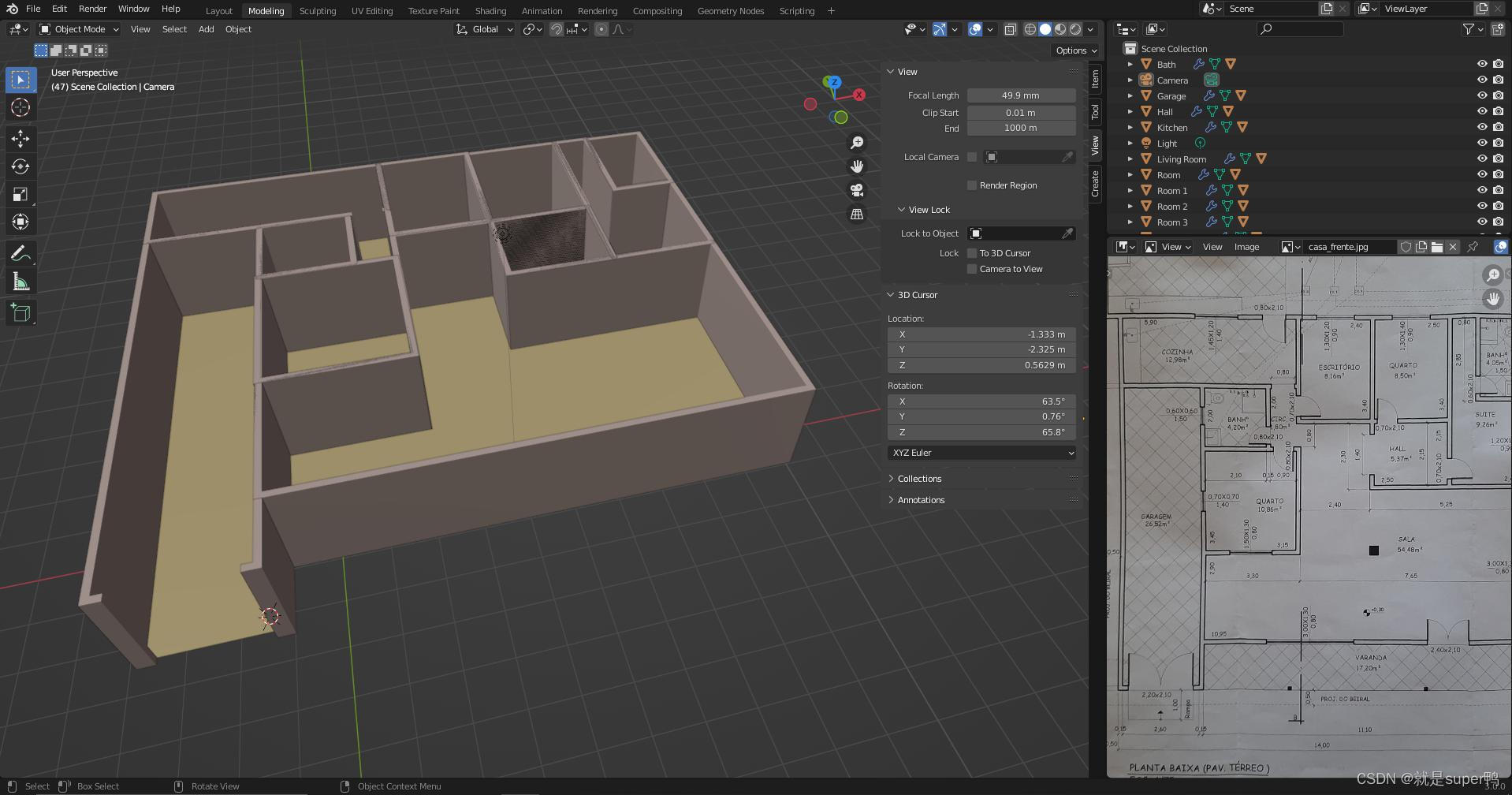Viewport: 1512px width, 795px height.
Task: Adjust cursor Rotation X 63.5° field
Action: tap(982, 401)
